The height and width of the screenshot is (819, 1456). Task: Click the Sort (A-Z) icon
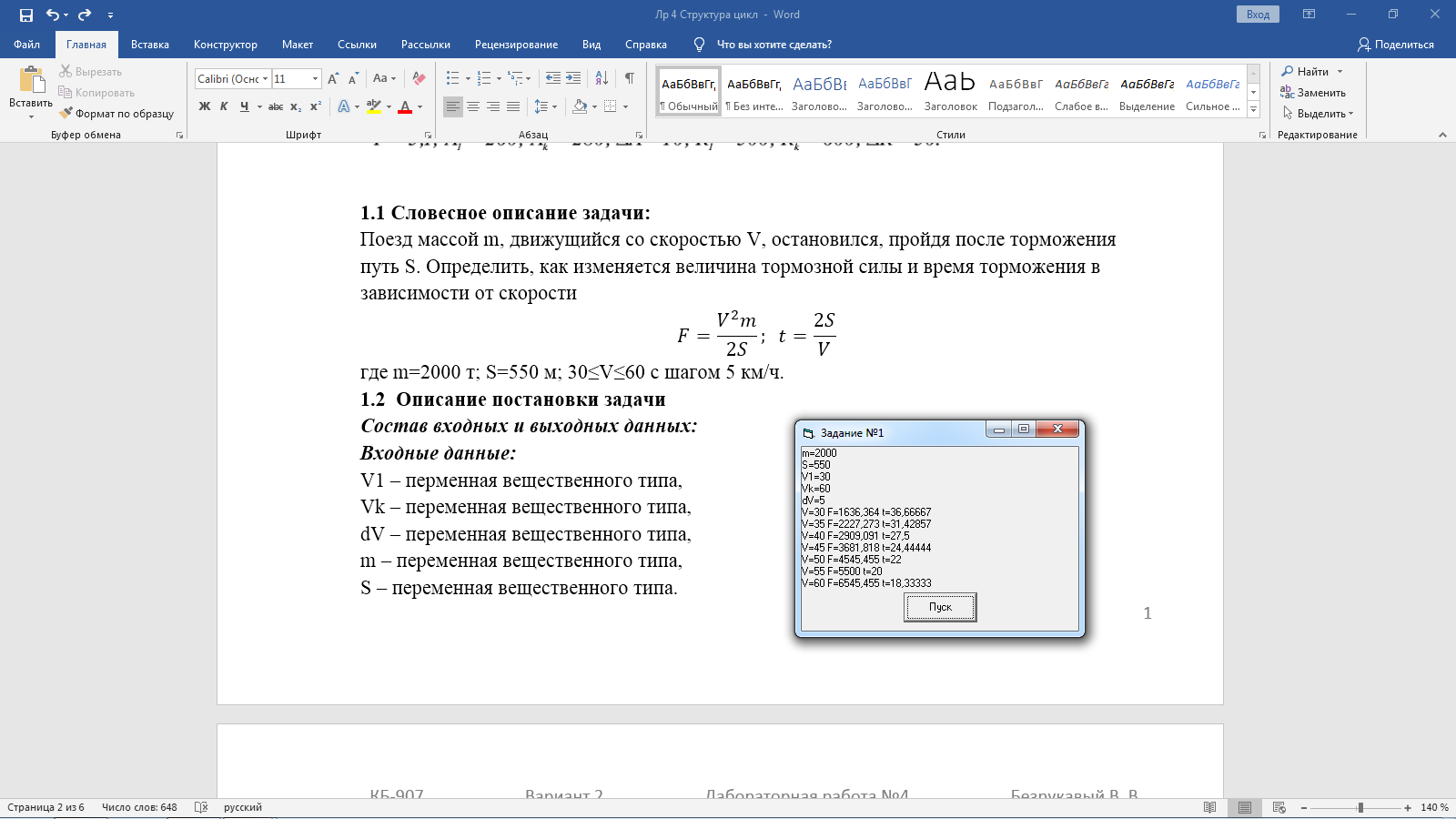point(602,78)
